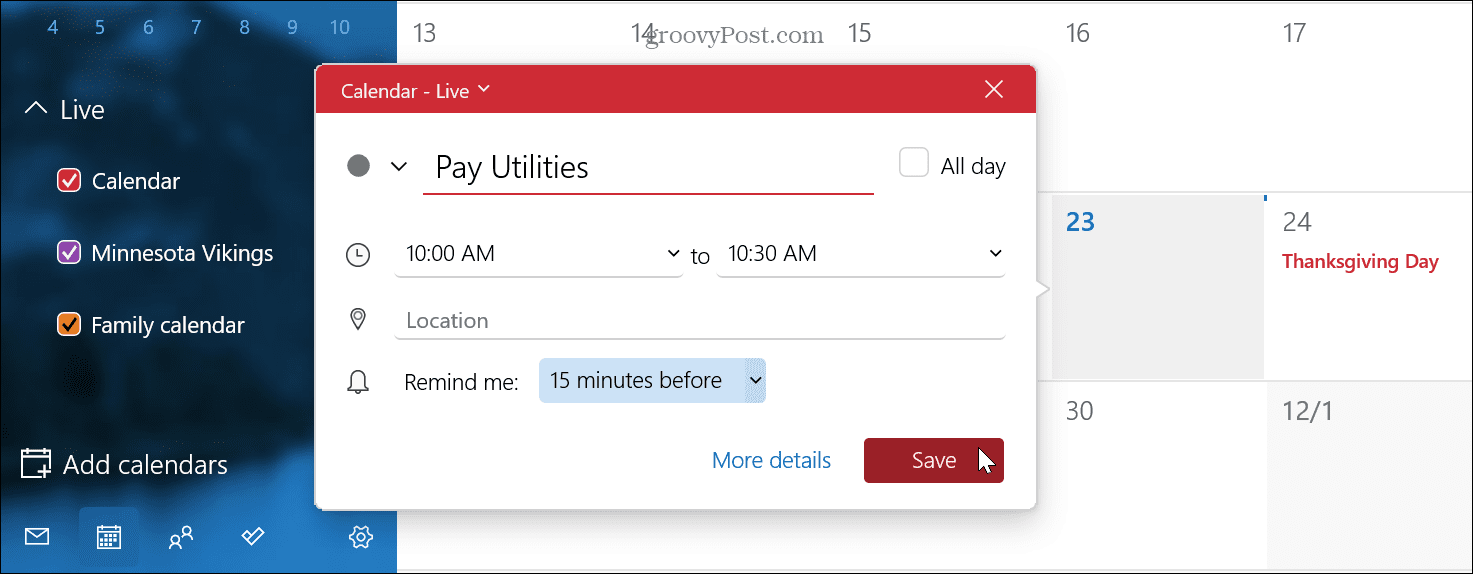Open the 10:30 AM end time dropdown
This screenshot has height=574, width=1473.
coord(860,254)
